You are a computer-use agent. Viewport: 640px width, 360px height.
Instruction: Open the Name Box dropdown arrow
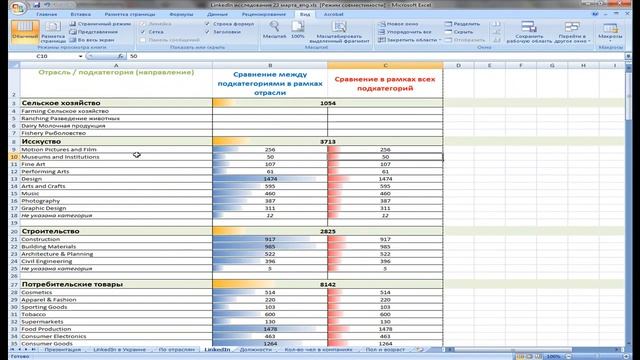(80, 56)
